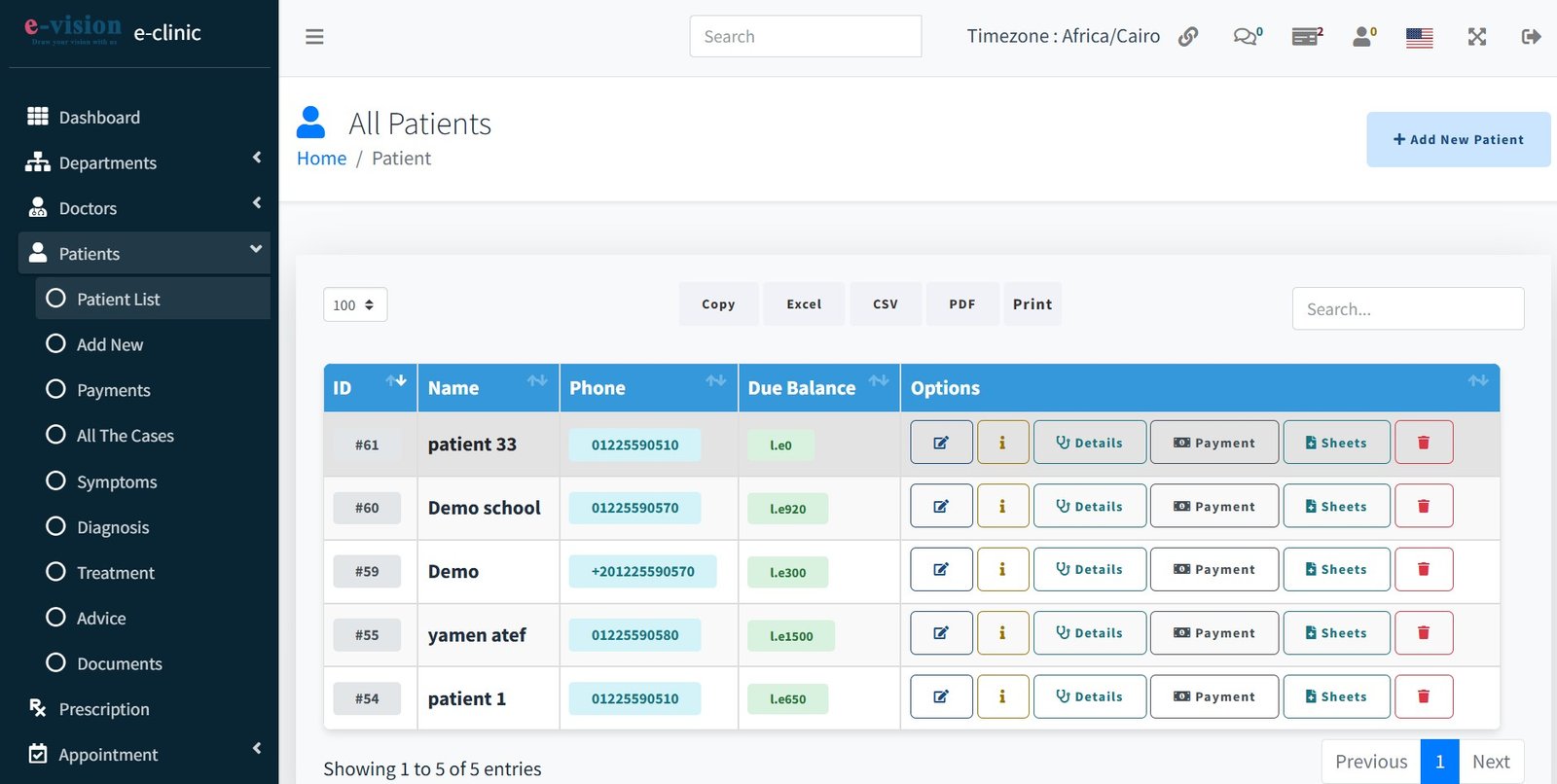Export the patient table as Excel

804,304
